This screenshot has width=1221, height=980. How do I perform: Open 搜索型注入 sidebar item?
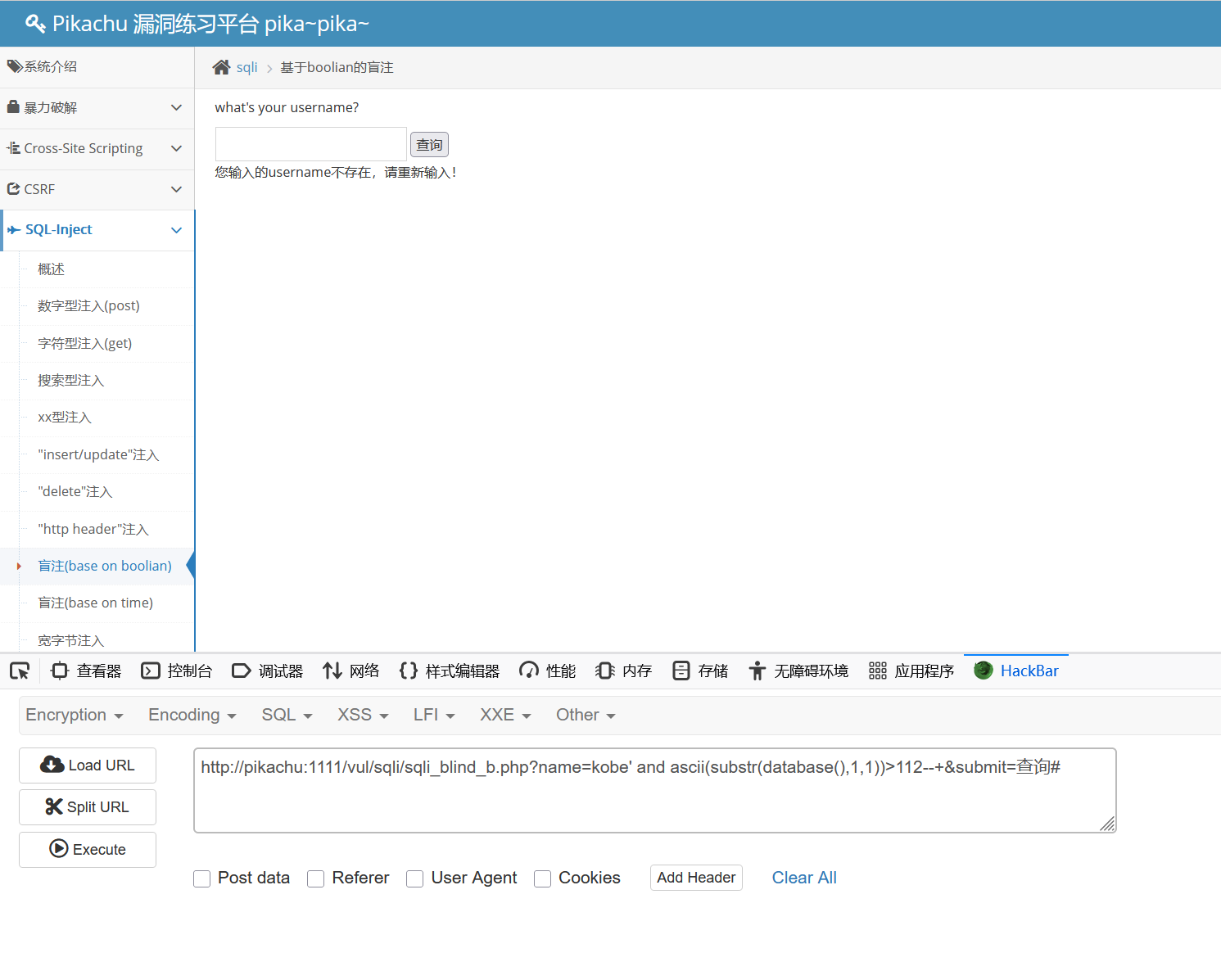point(70,381)
